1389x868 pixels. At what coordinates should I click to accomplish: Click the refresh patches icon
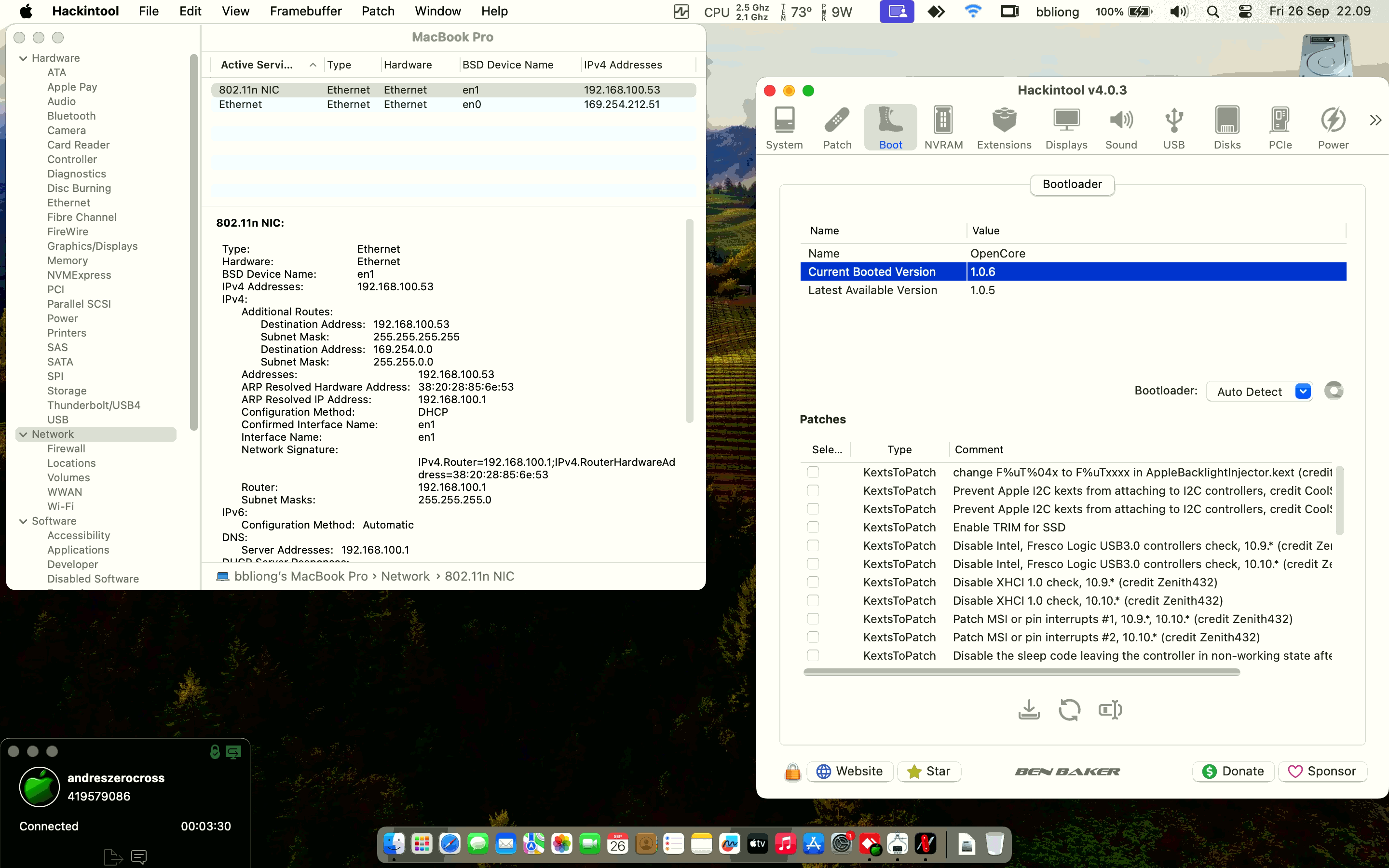[1069, 709]
